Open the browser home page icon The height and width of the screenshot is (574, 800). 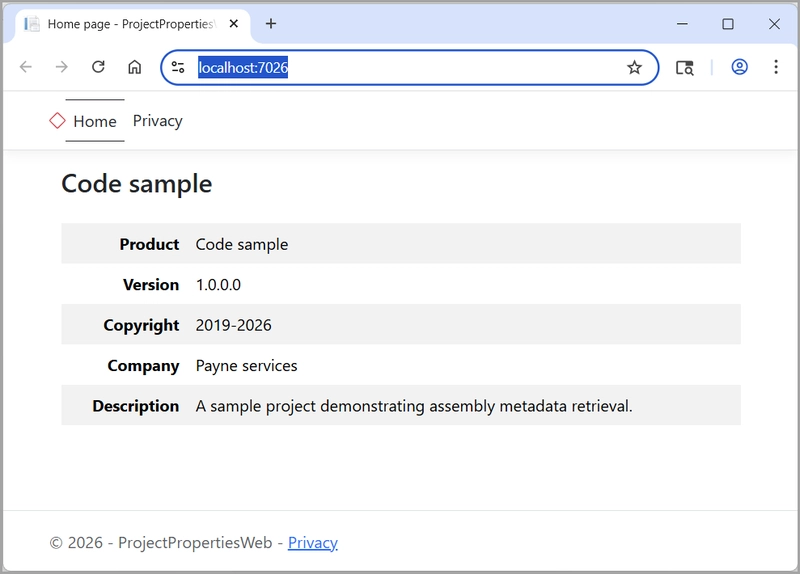[x=135, y=67]
